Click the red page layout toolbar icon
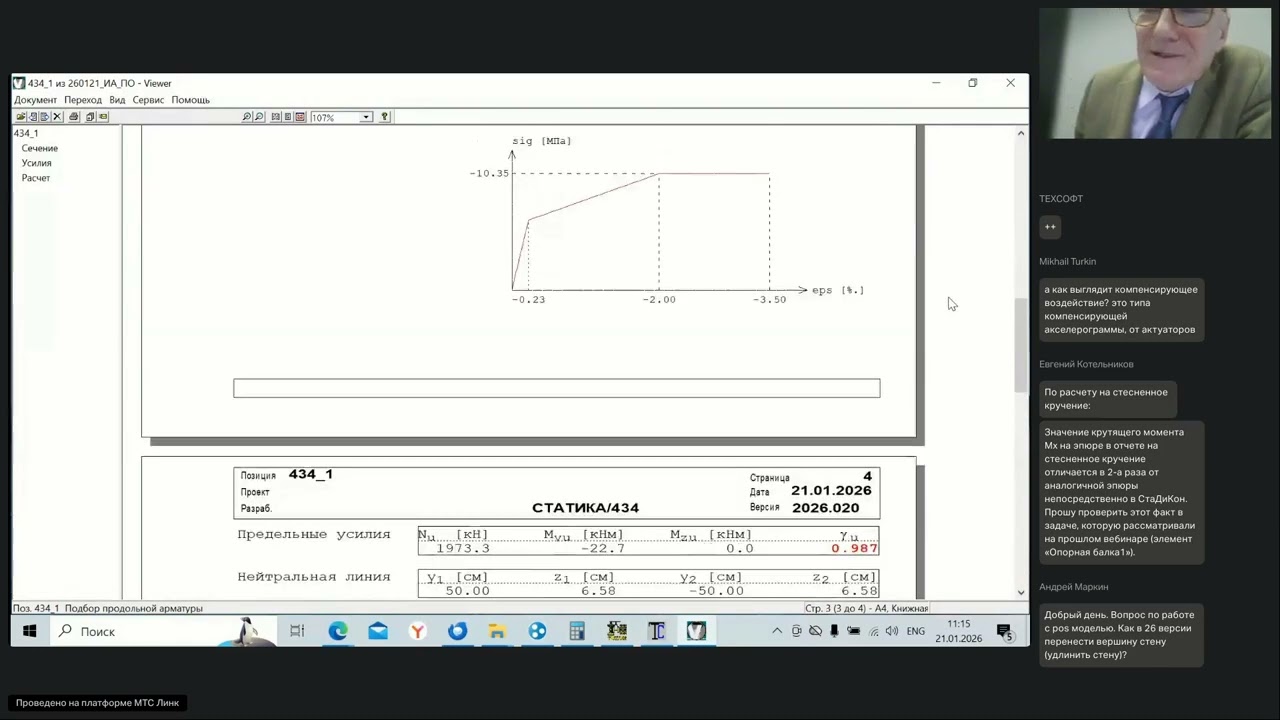1280x720 pixels. tap(300, 117)
